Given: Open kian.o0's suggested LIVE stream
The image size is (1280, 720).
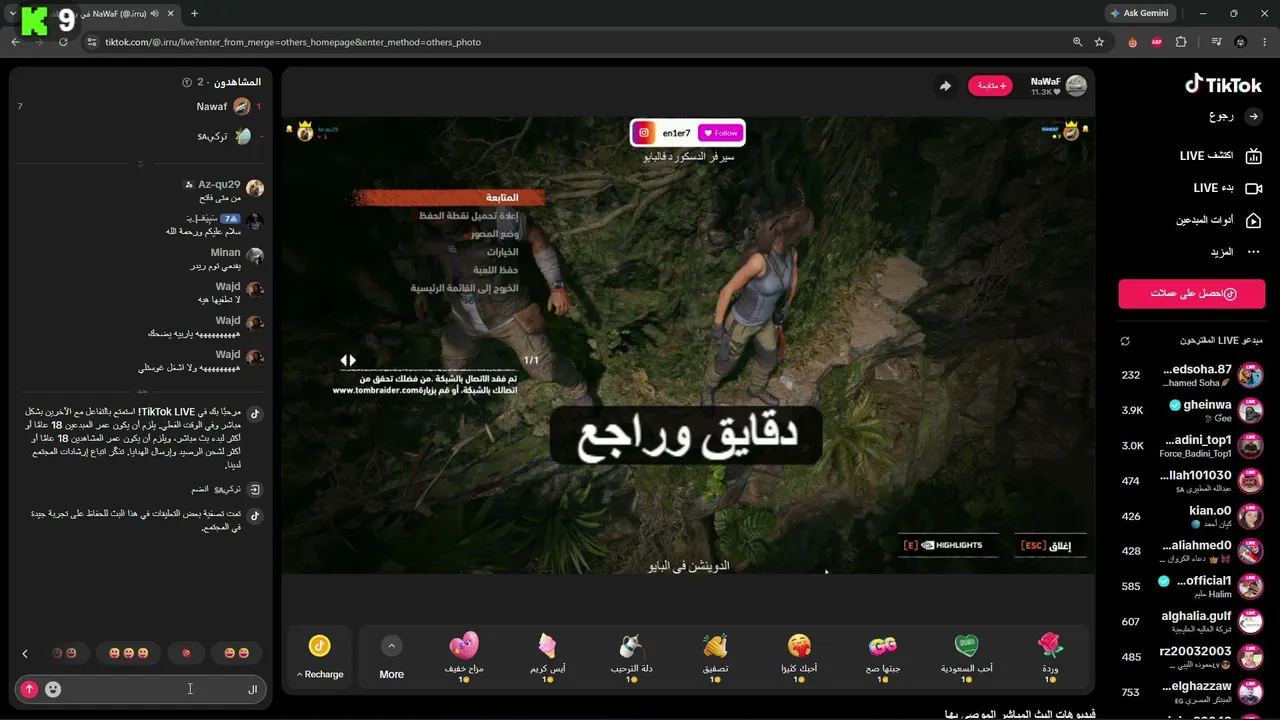Looking at the screenshot, I should click(1191, 516).
